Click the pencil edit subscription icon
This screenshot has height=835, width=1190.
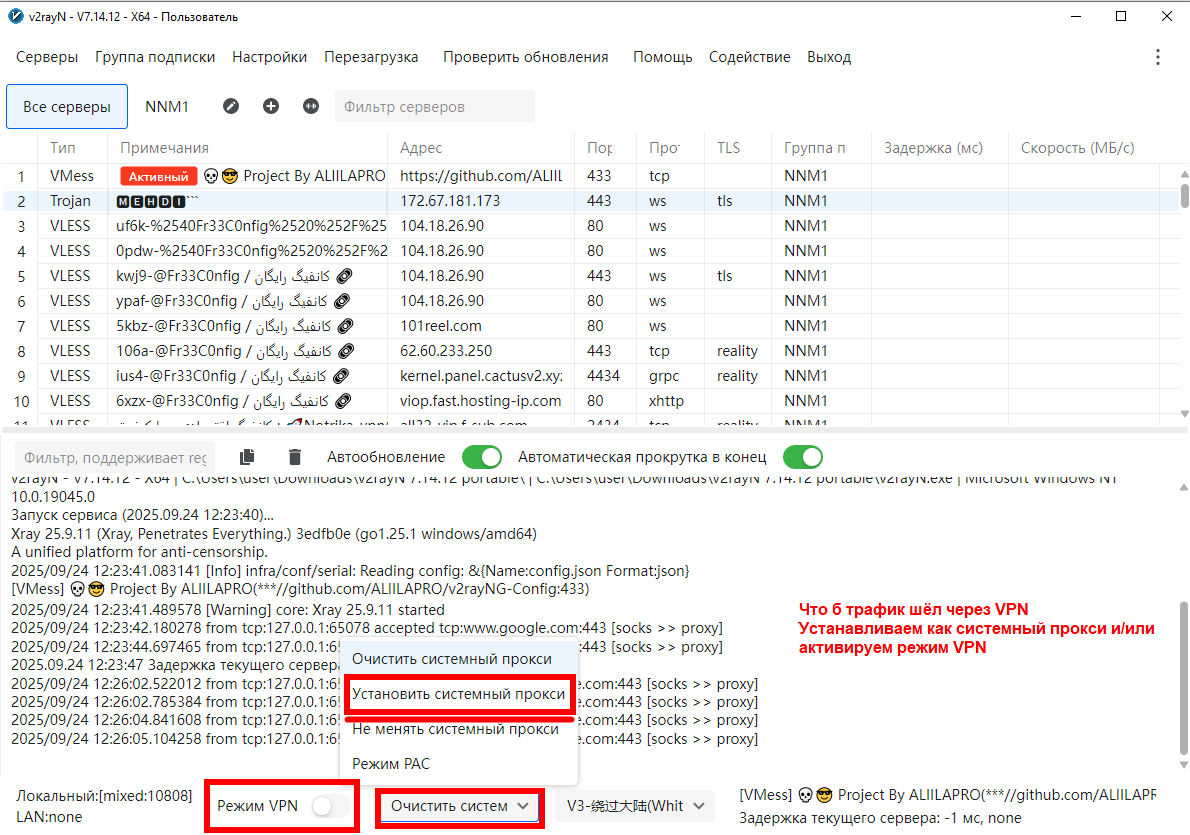231,106
